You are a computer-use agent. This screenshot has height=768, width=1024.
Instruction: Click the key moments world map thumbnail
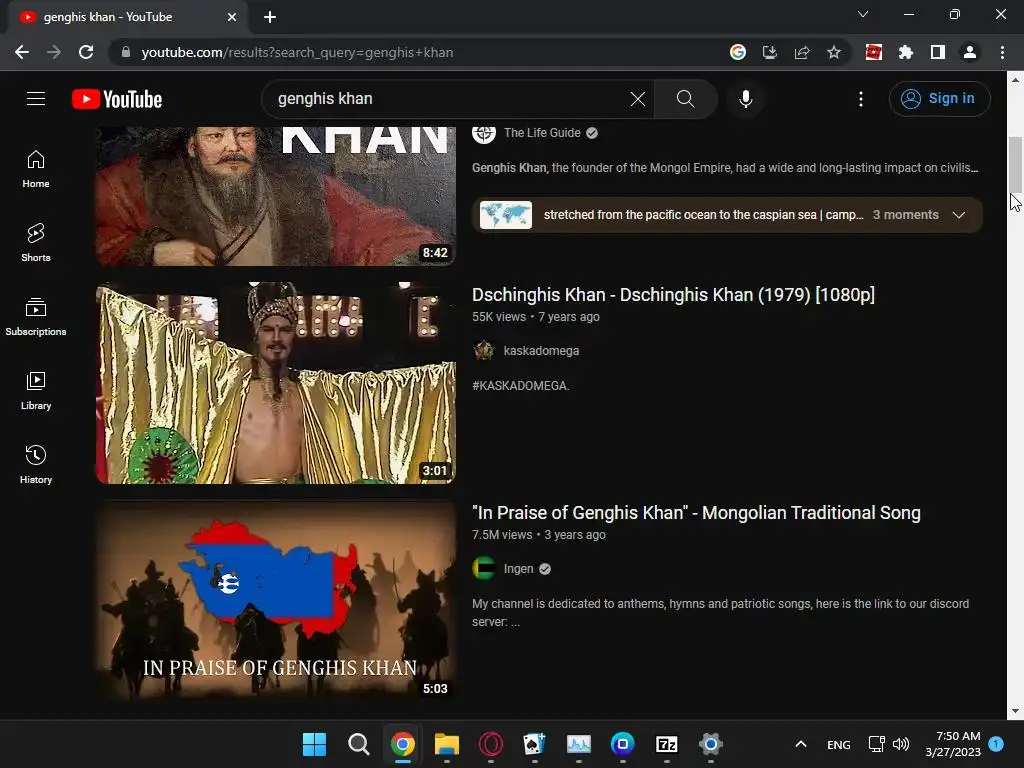pyautogui.click(x=506, y=215)
